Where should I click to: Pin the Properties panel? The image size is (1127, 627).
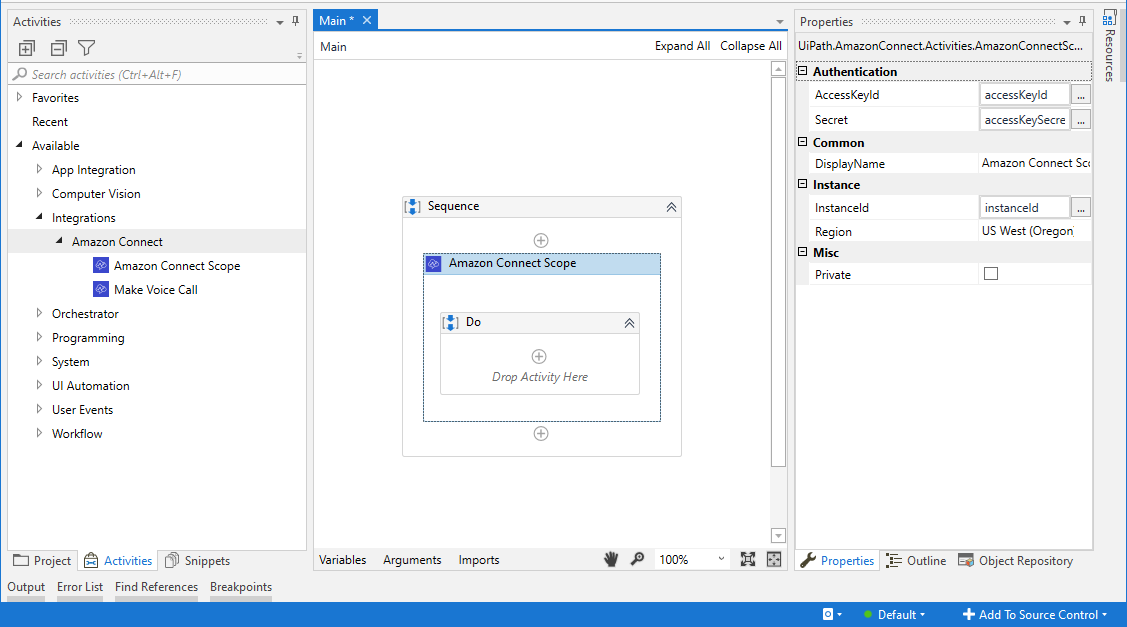click(x=1082, y=22)
